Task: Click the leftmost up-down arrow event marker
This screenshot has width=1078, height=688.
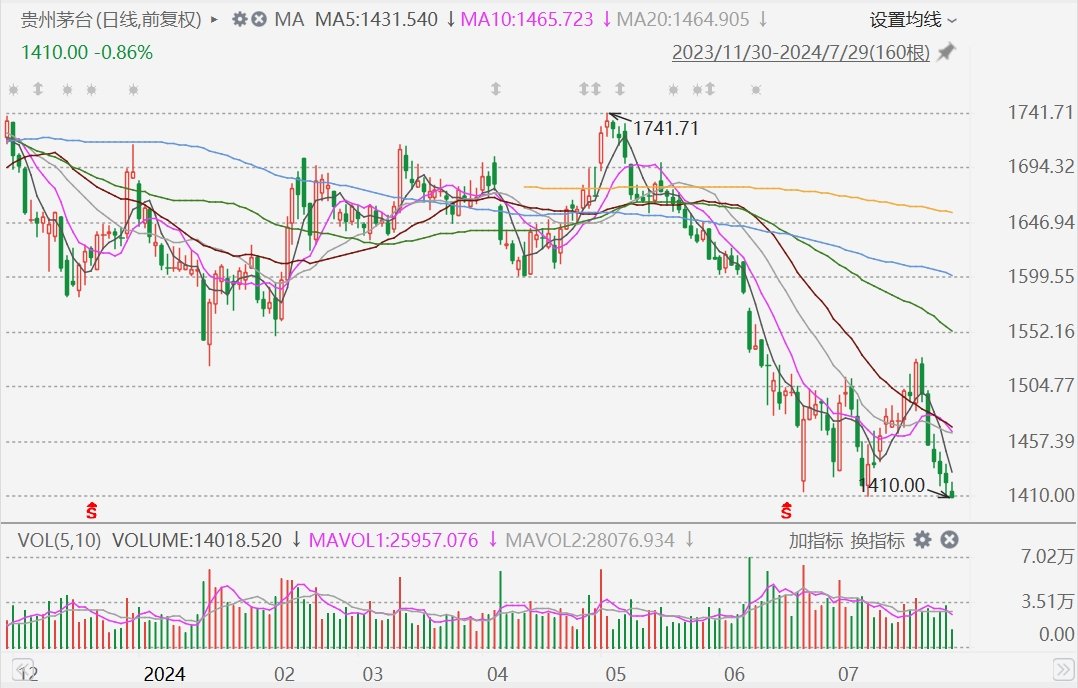Action: click(38, 89)
